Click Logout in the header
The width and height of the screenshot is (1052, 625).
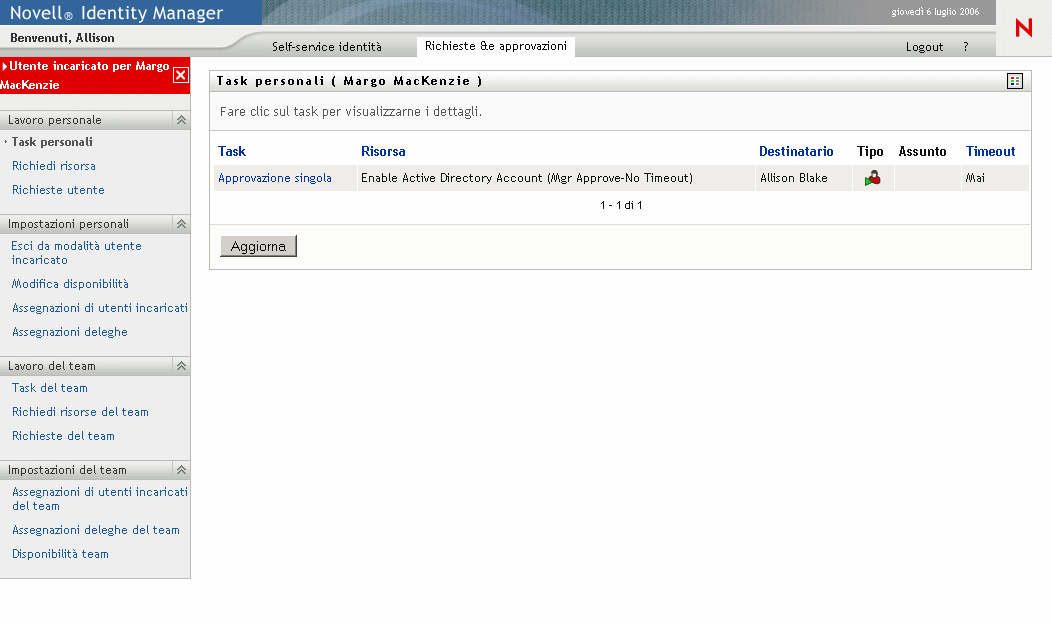pos(924,47)
